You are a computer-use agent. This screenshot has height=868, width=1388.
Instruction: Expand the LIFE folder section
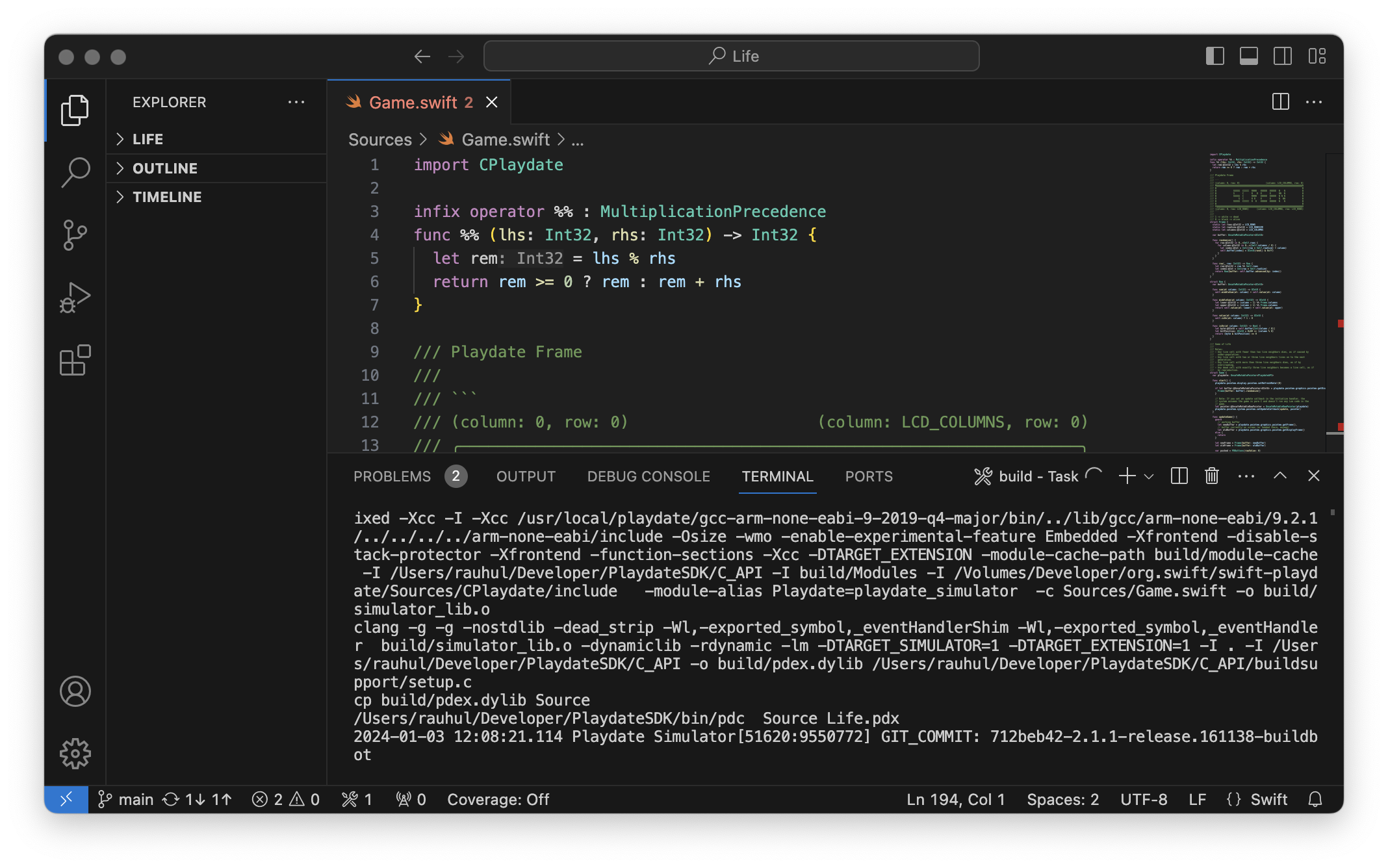tap(216, 139)
